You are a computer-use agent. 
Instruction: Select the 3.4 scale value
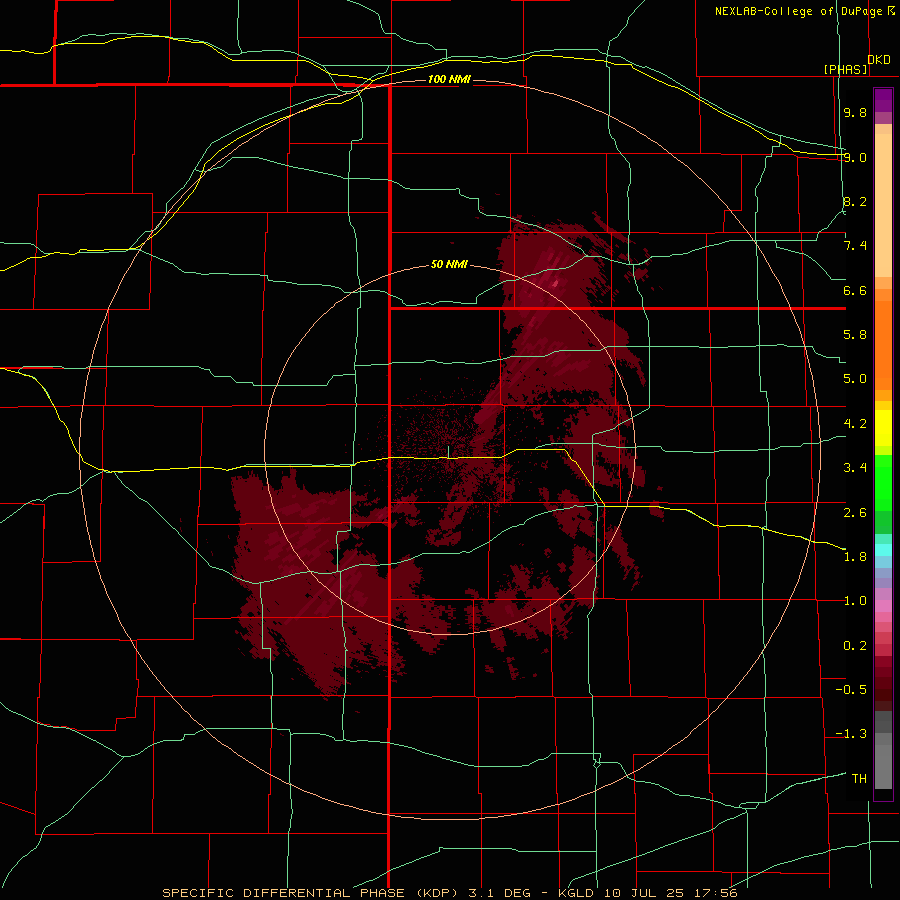[x=855, y=468]
